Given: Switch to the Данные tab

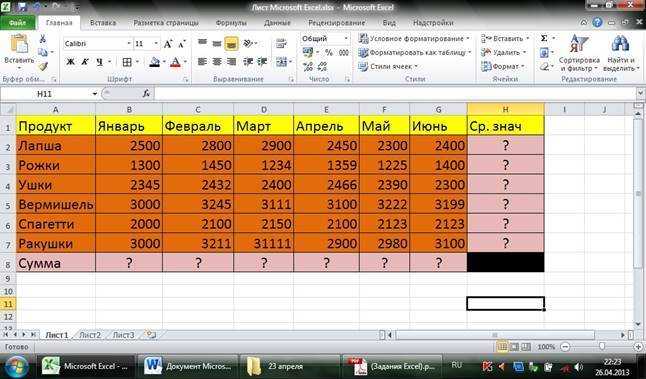Looking at the screenshot, I should (x=277, y=23).
